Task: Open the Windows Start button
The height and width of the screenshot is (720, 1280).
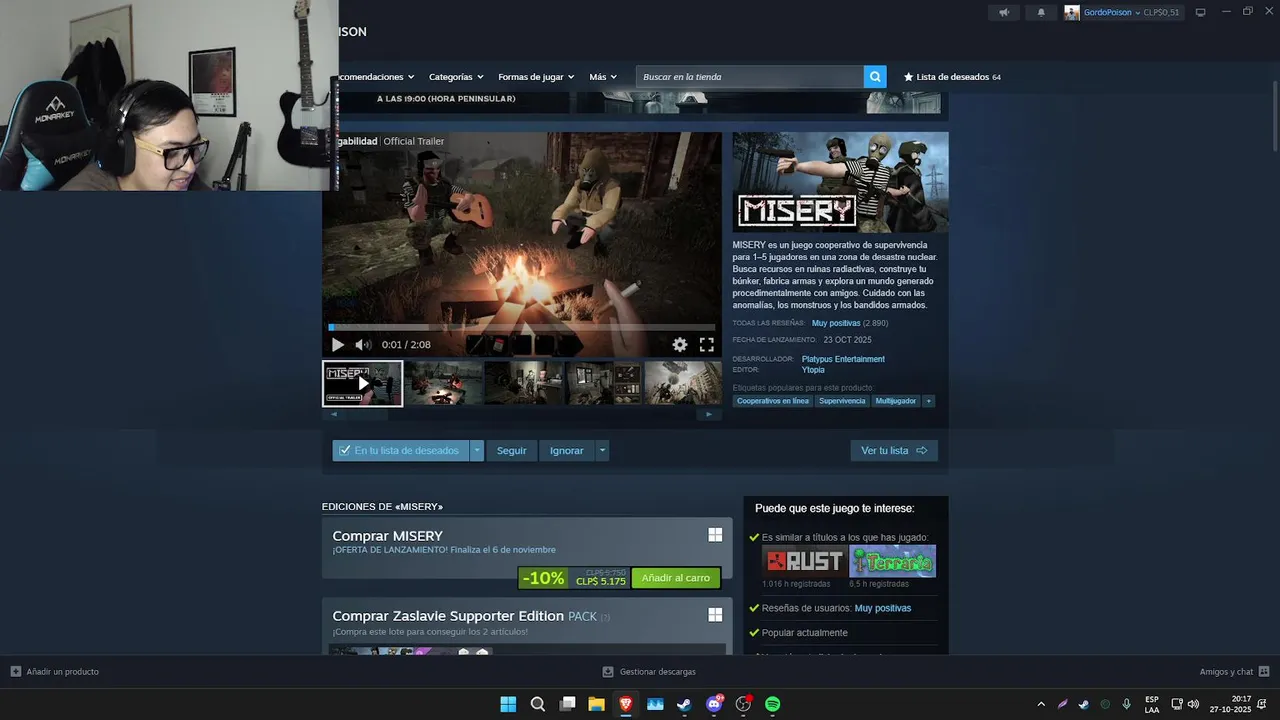Action: 508,704
